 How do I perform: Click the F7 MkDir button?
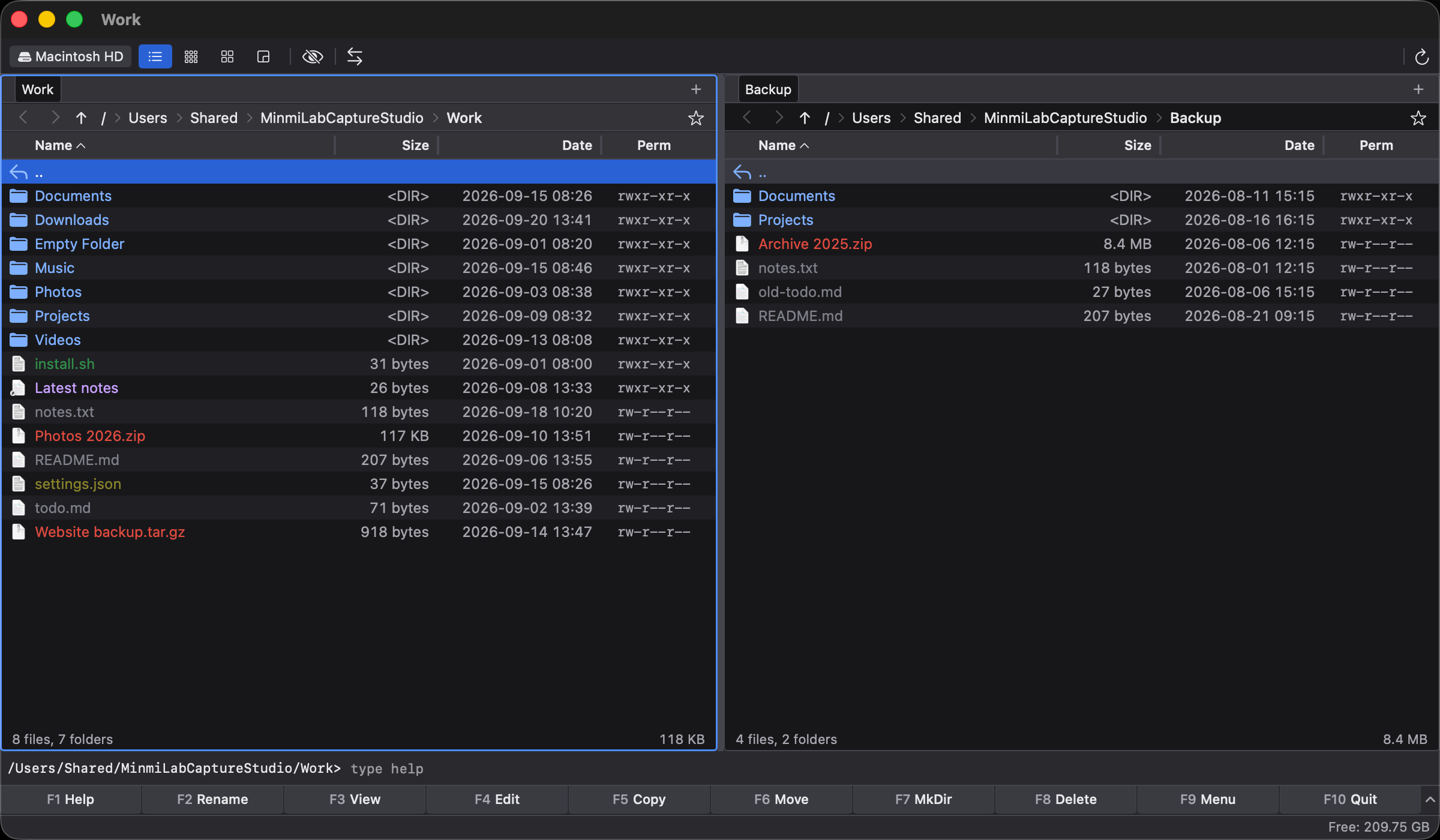click(923, 799)
